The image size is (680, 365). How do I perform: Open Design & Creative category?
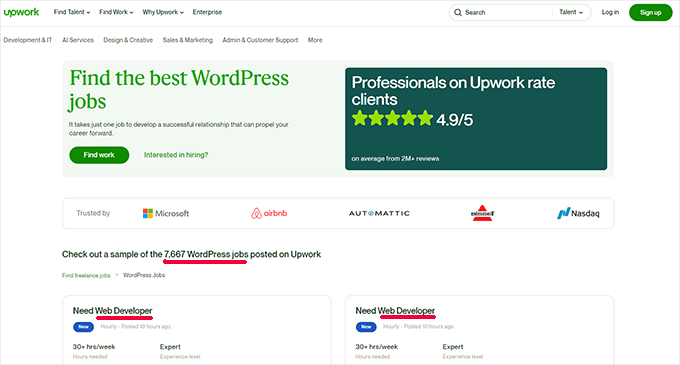point(128,40)
